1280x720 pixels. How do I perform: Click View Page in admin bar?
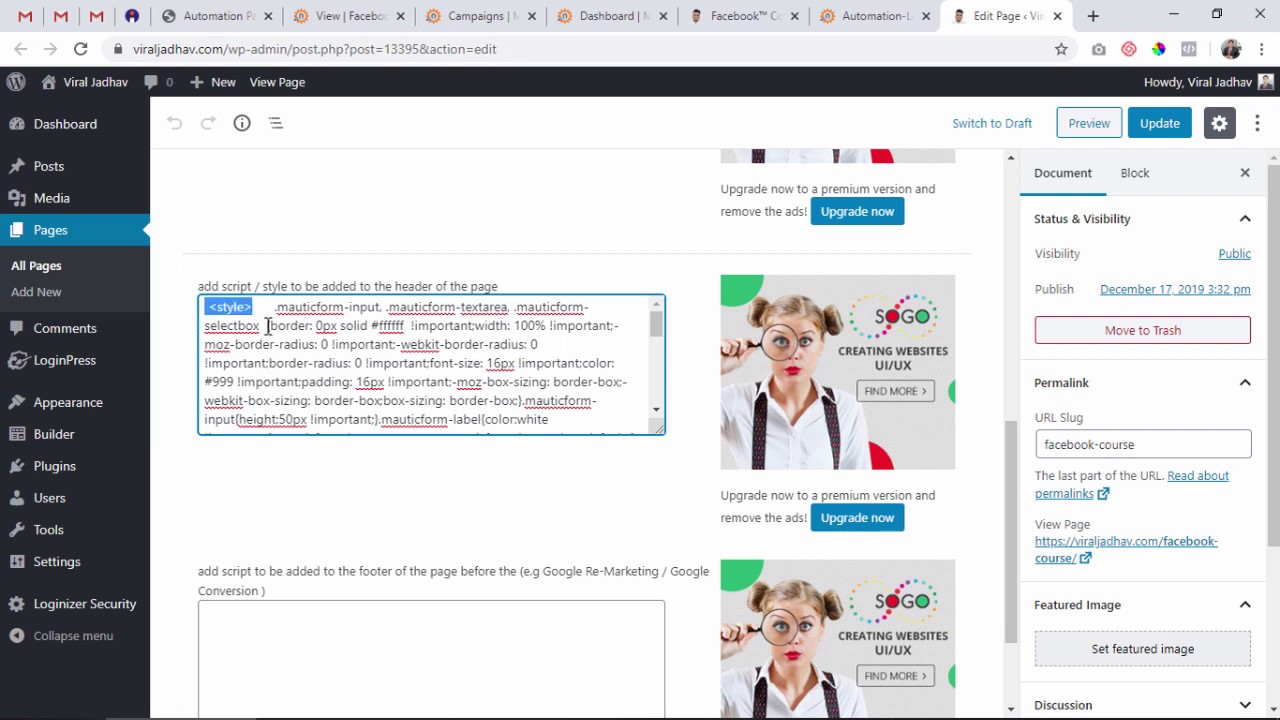(277, 82)
